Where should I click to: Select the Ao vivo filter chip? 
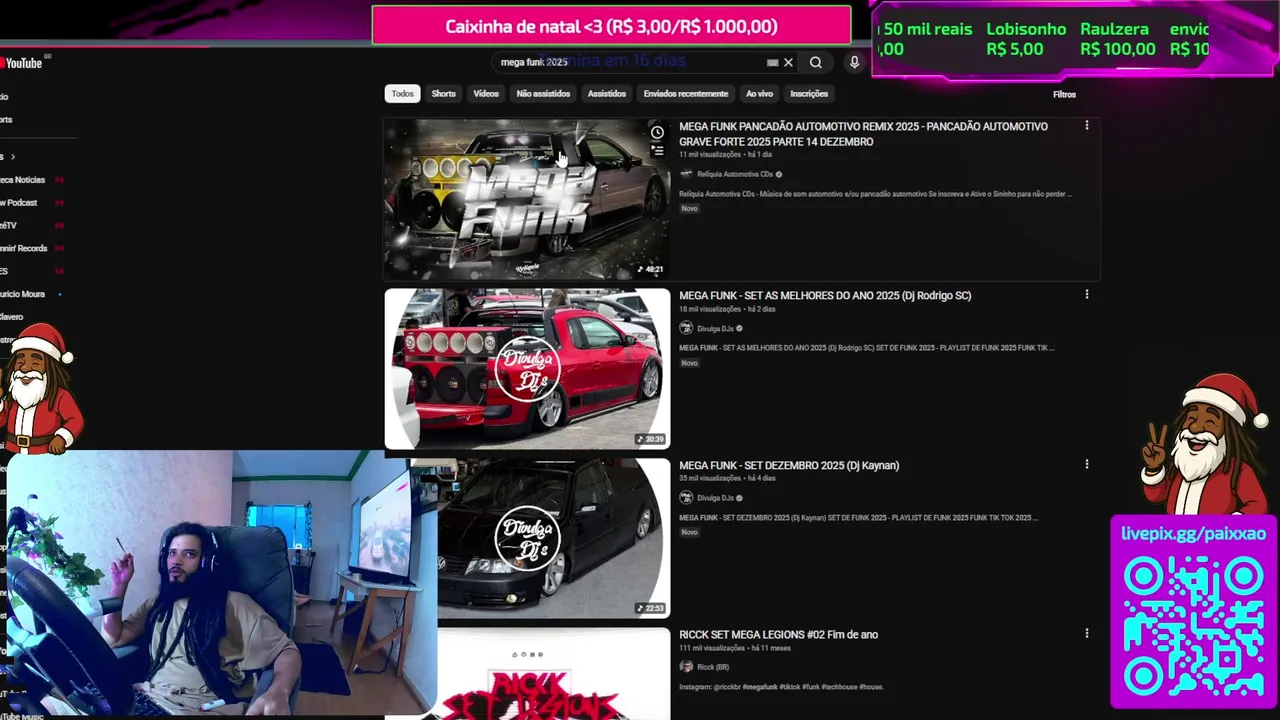[x=759, y=94]
